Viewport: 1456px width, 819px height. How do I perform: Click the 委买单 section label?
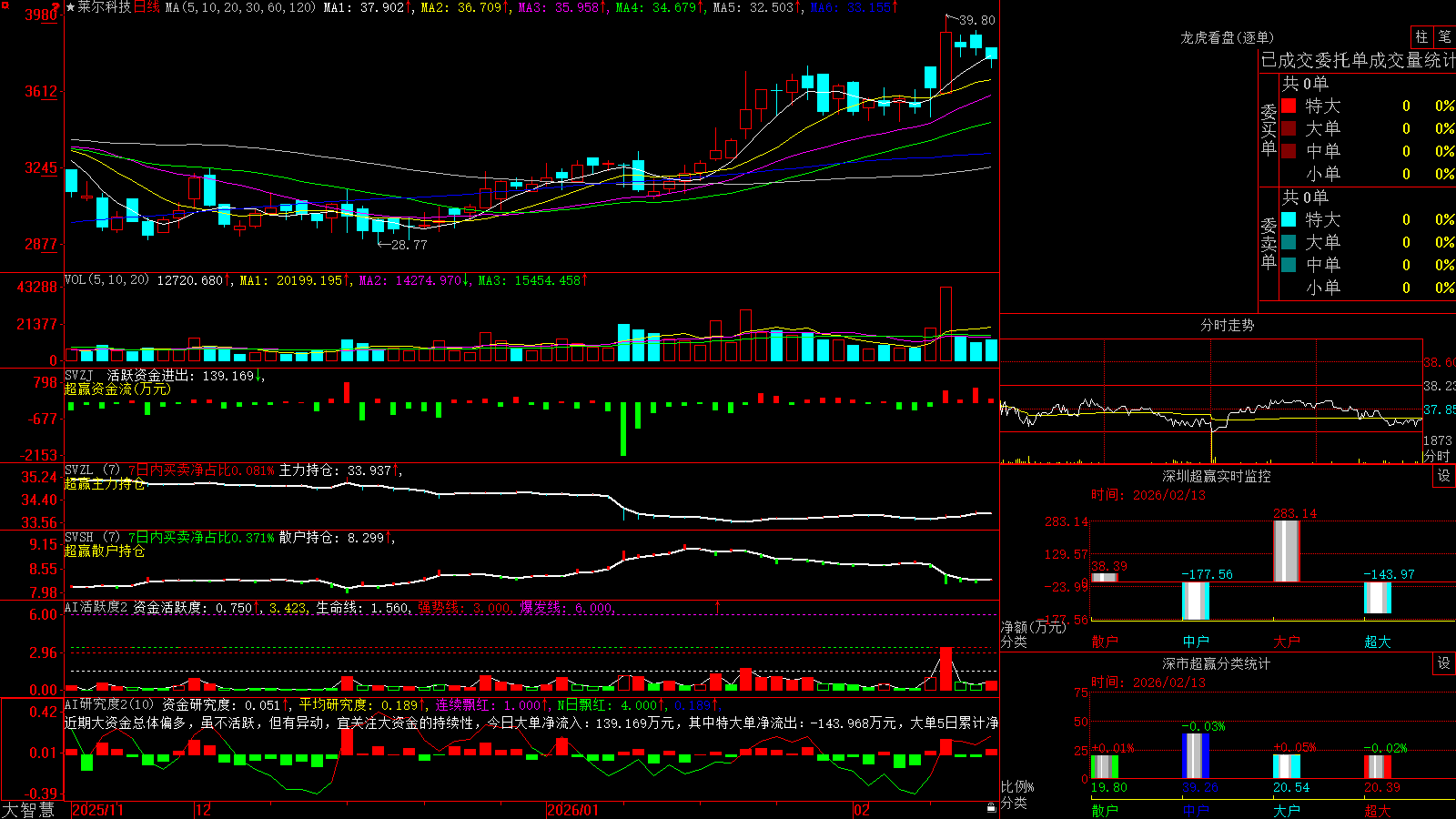1269,129
